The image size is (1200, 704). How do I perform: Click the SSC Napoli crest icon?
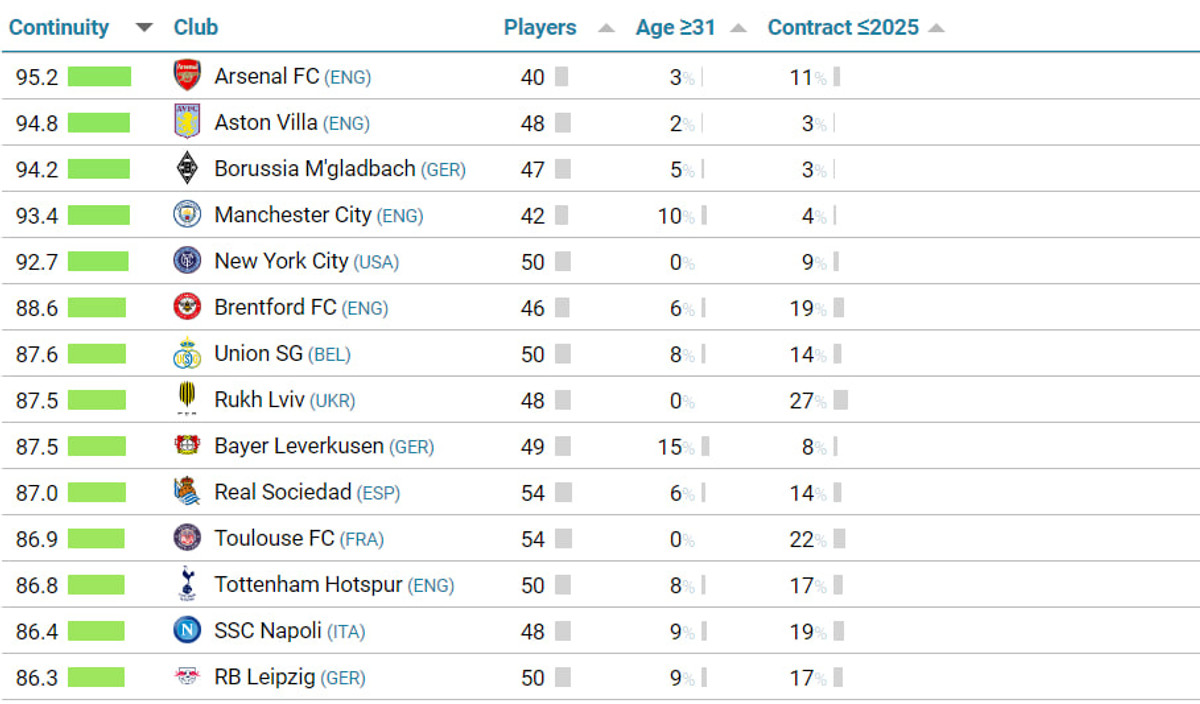point(186,631)
